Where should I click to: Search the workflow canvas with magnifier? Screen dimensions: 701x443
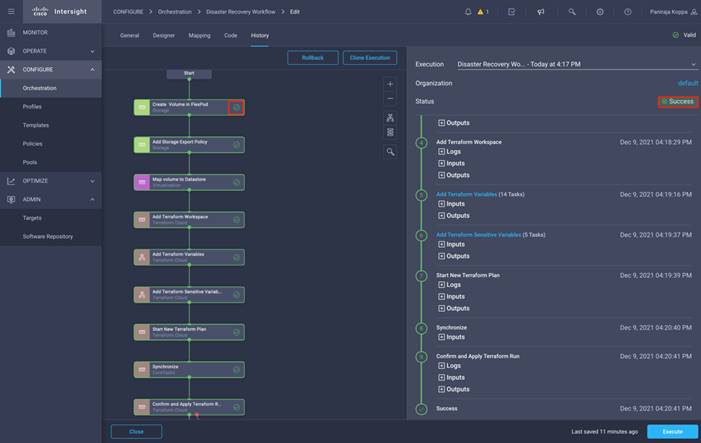click(390, 152)
